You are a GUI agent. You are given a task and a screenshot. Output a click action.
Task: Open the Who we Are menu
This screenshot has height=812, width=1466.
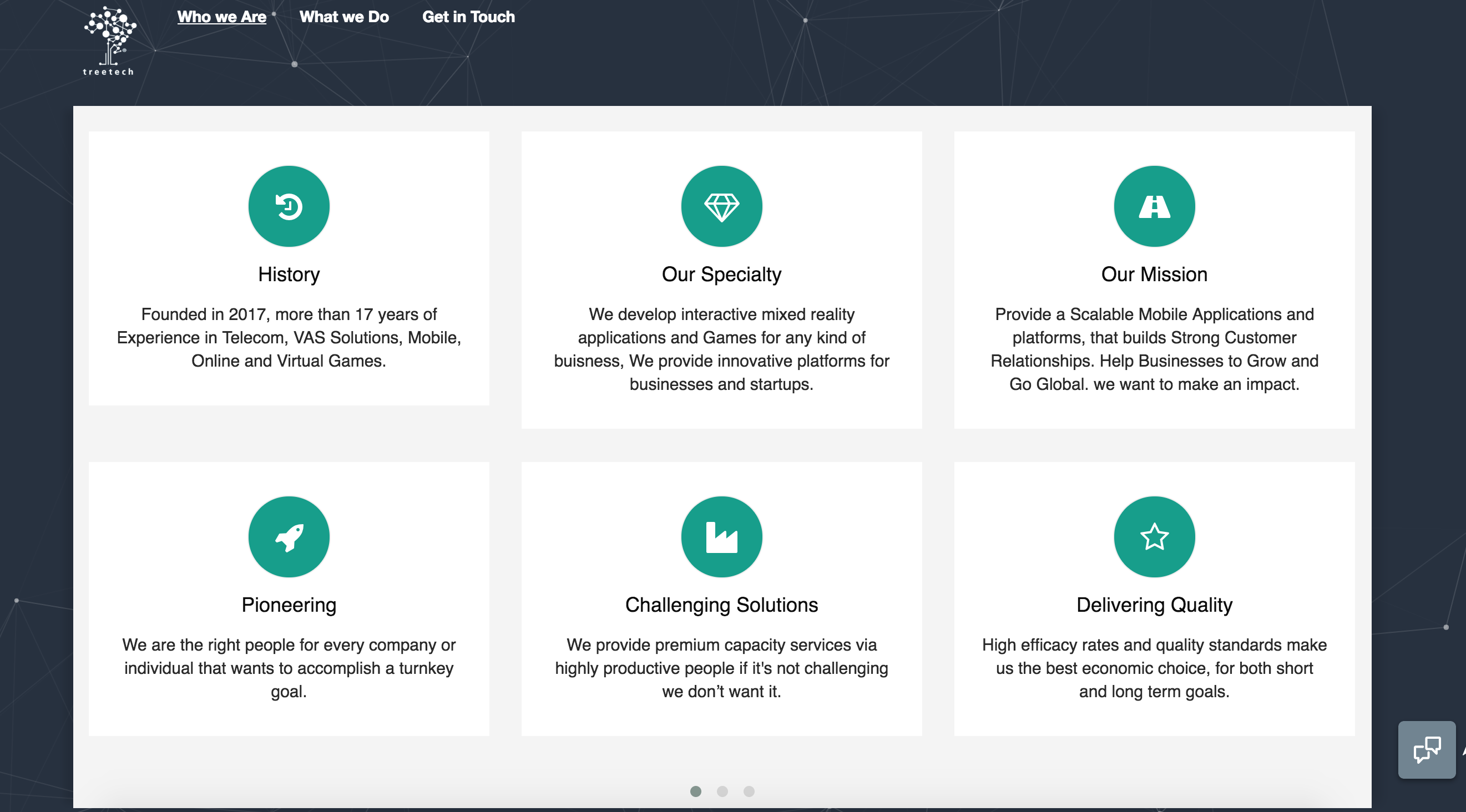click(x=221, y=17)
